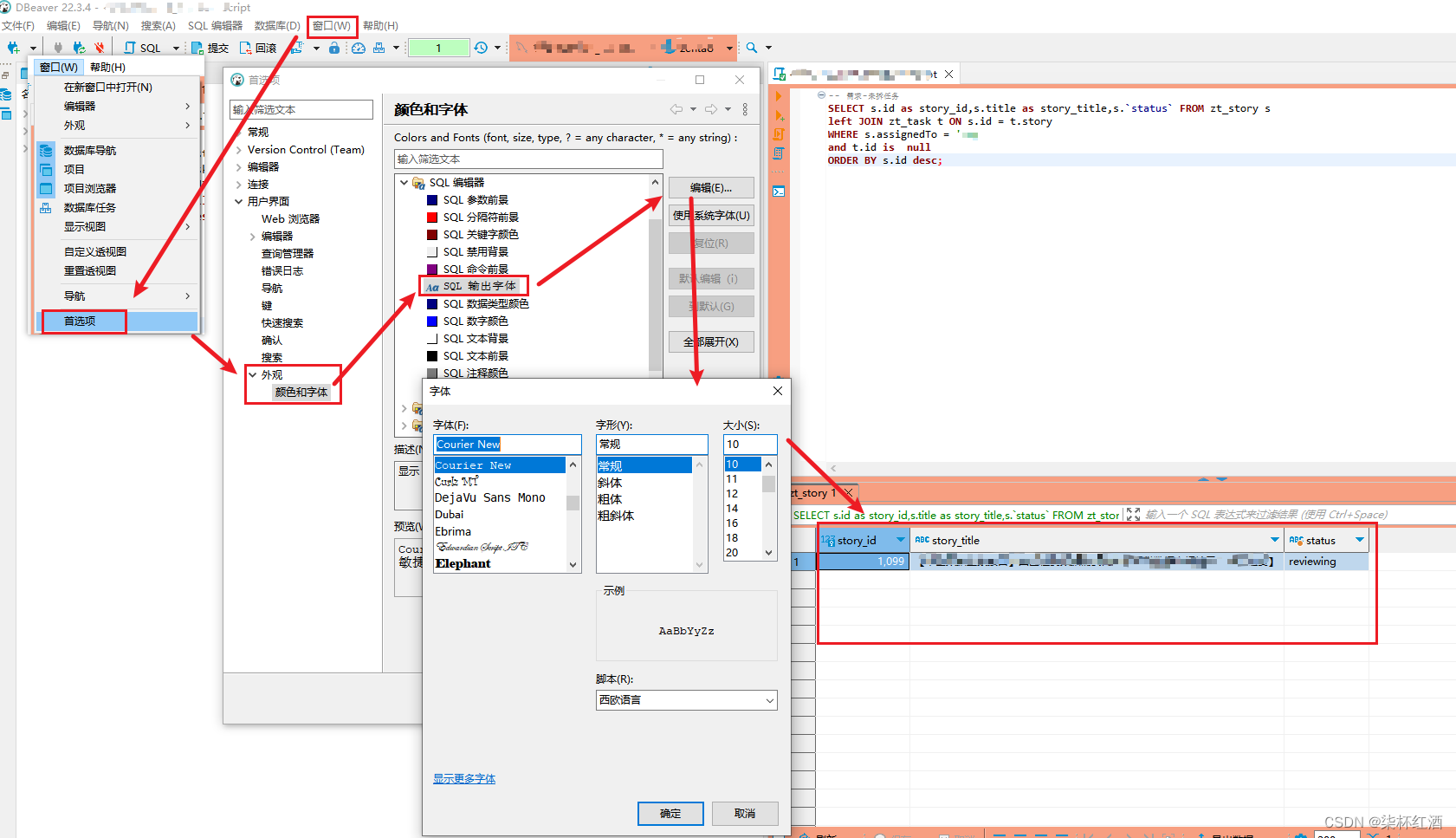Open the SQL console icon in editor sidebar
The height and width of the screenshot is (838, 1456).
click(779, 192)
